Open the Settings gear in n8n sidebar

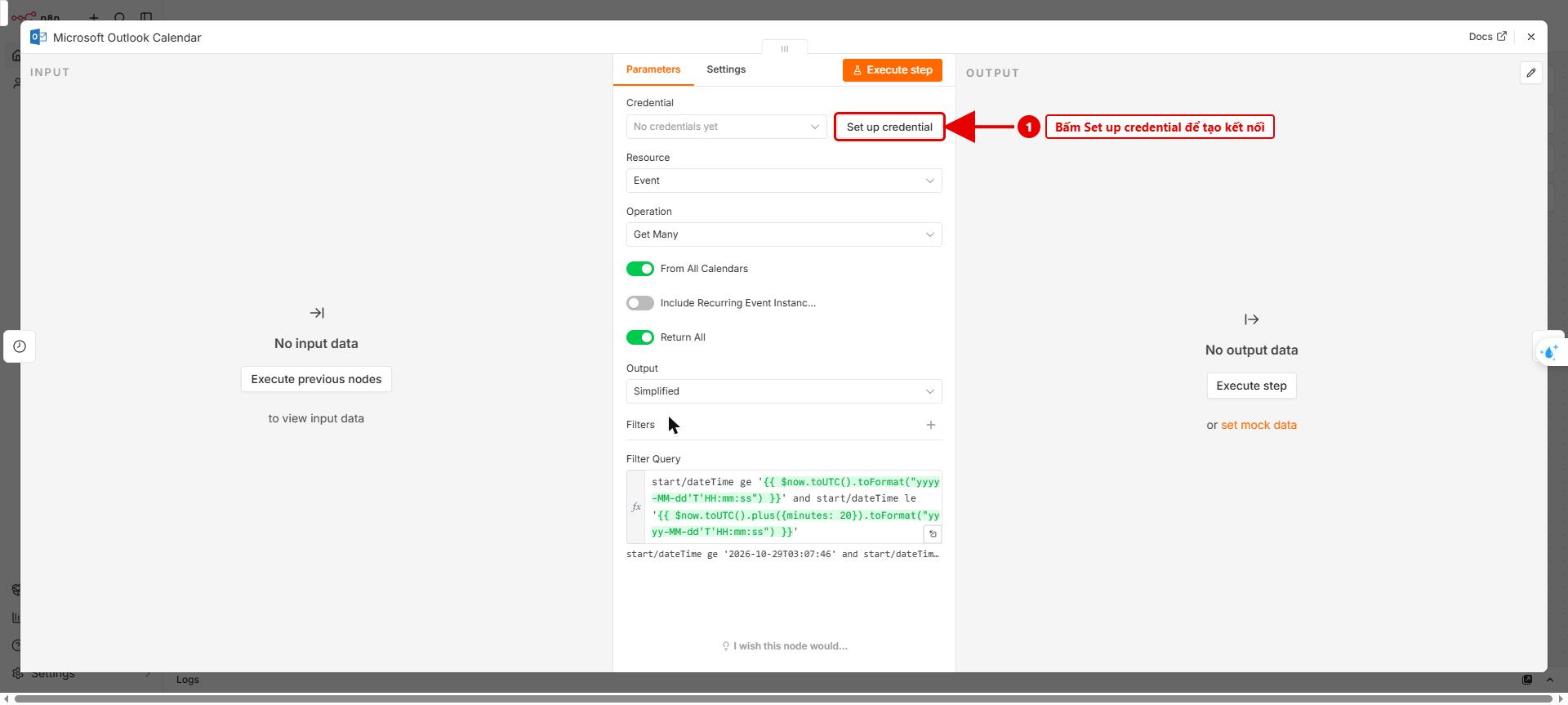point(17,673)
